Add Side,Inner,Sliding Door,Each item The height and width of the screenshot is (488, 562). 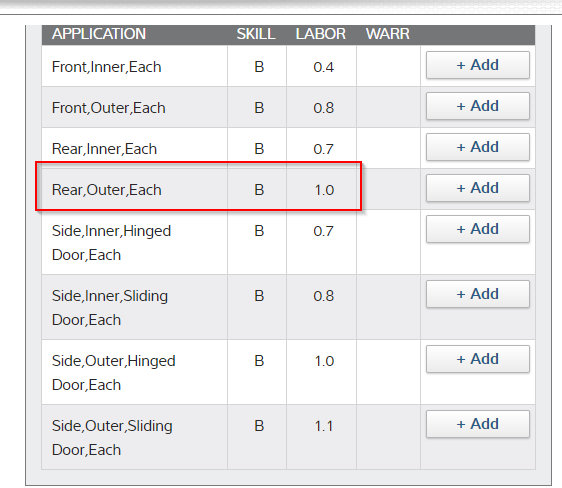(477, 294)
